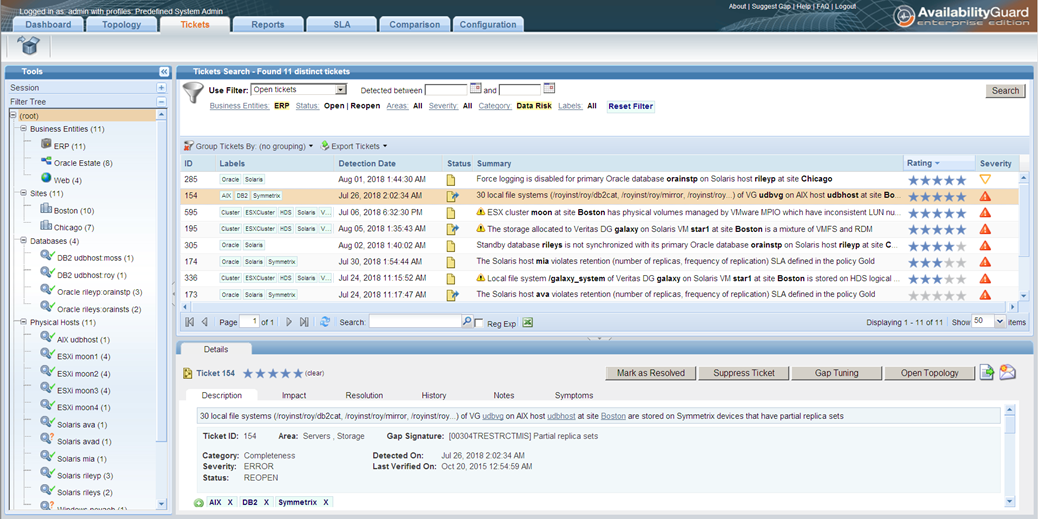Click reopen status icon for ticket 195
The width and height of the screenshot is (1038, 519).
(453, 229)
